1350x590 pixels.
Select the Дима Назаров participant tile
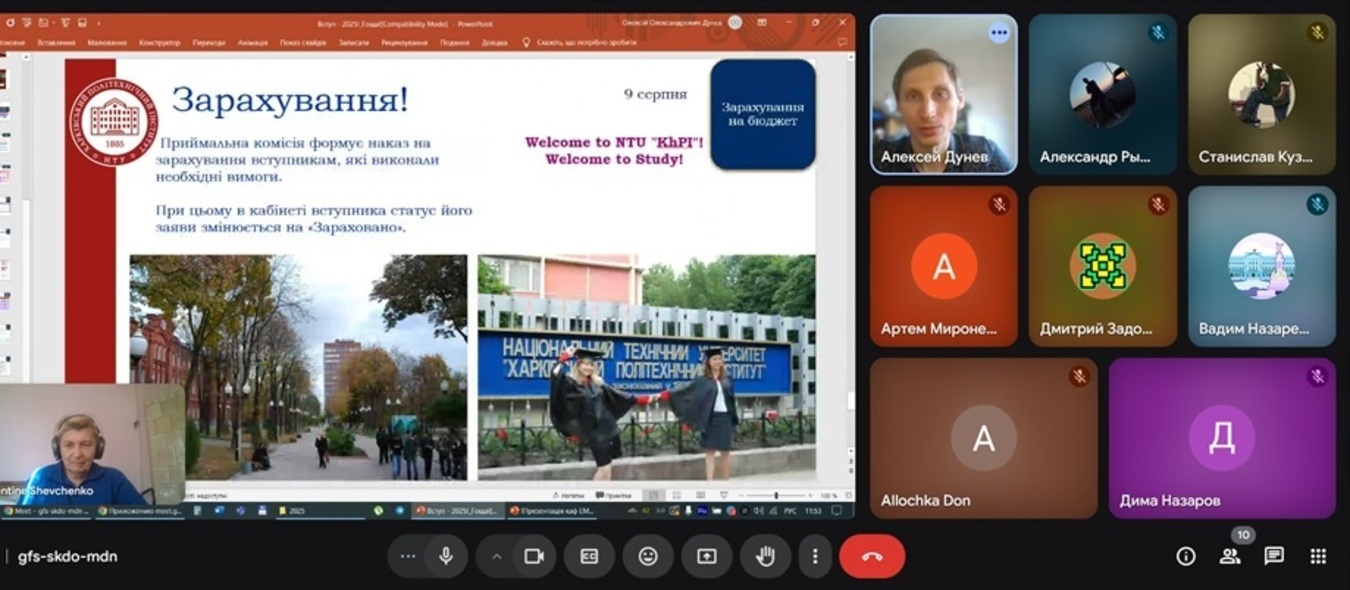click(x=1222, y=438)
